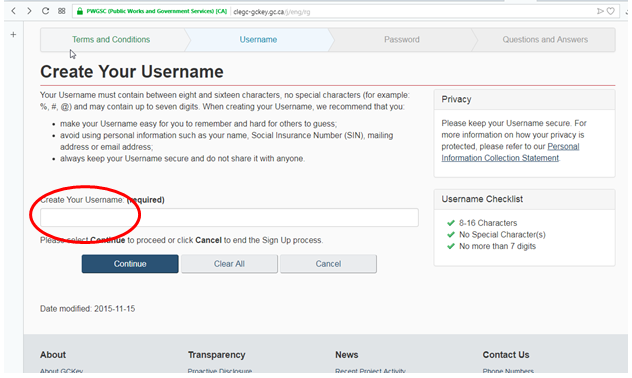The height and width of the screenshot is (378, 632).
Task: Click the News footer heading
Action: pos(347,355)
